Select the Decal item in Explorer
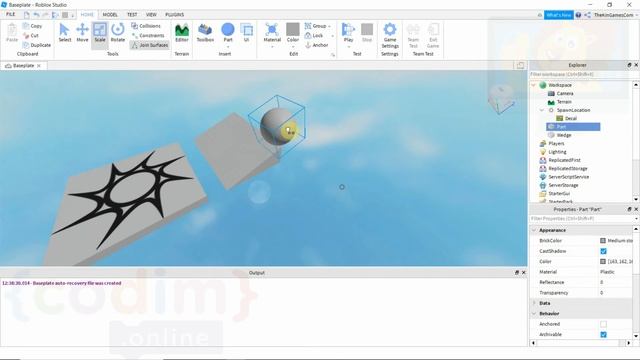 coord(571,118)
